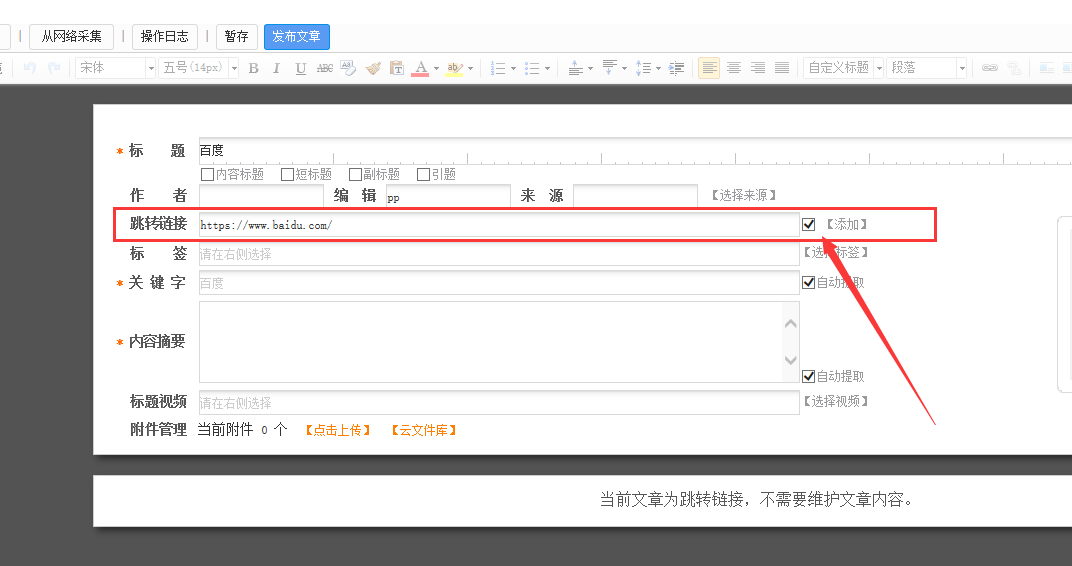Click the 编辑 input containing pp
Viewport: 1072px width, 566px height.
[x=448, y=196]
